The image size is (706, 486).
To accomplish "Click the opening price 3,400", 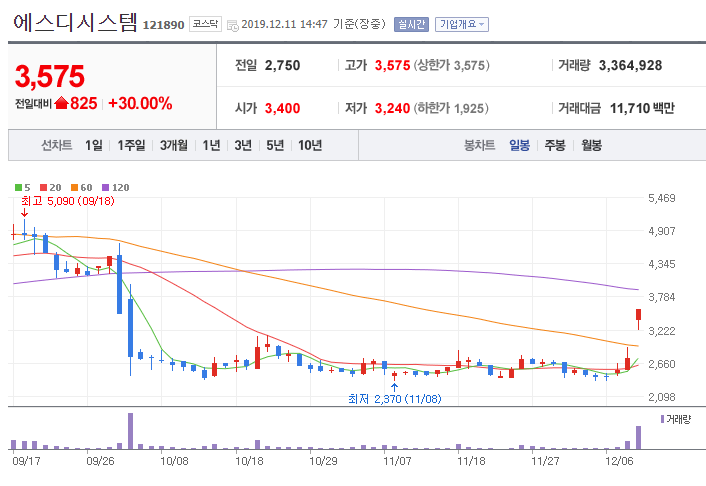I will pos(282,109).
